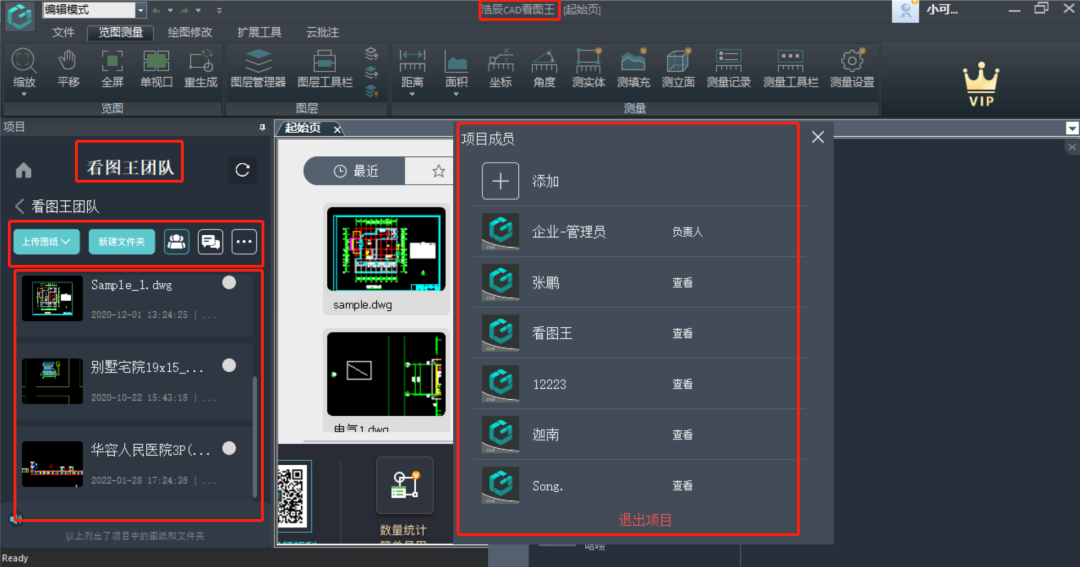
Task: Pin the 项目 panel
Action: click(x=262, y=127)
